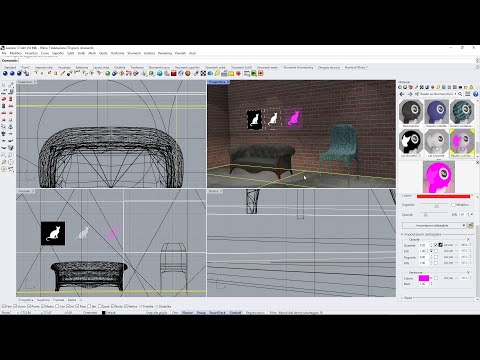
Task: Open the Destra viewport title dropdown
Action: (x=221, y=191)
